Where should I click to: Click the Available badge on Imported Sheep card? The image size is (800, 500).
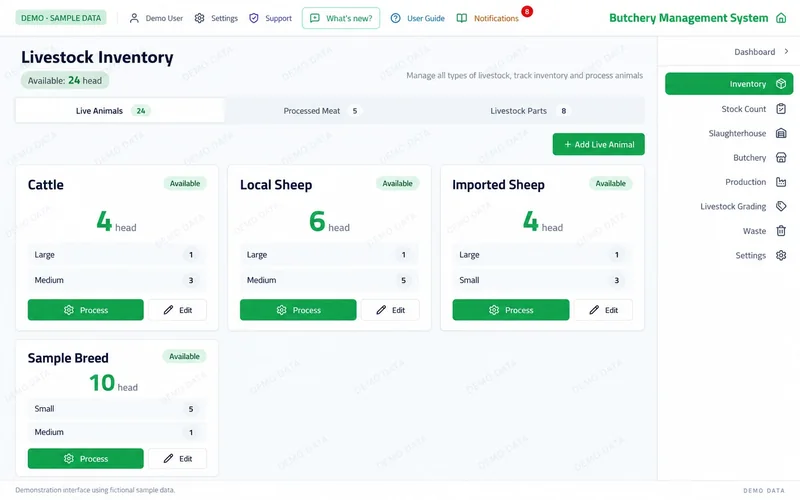(x=610, y=183)
